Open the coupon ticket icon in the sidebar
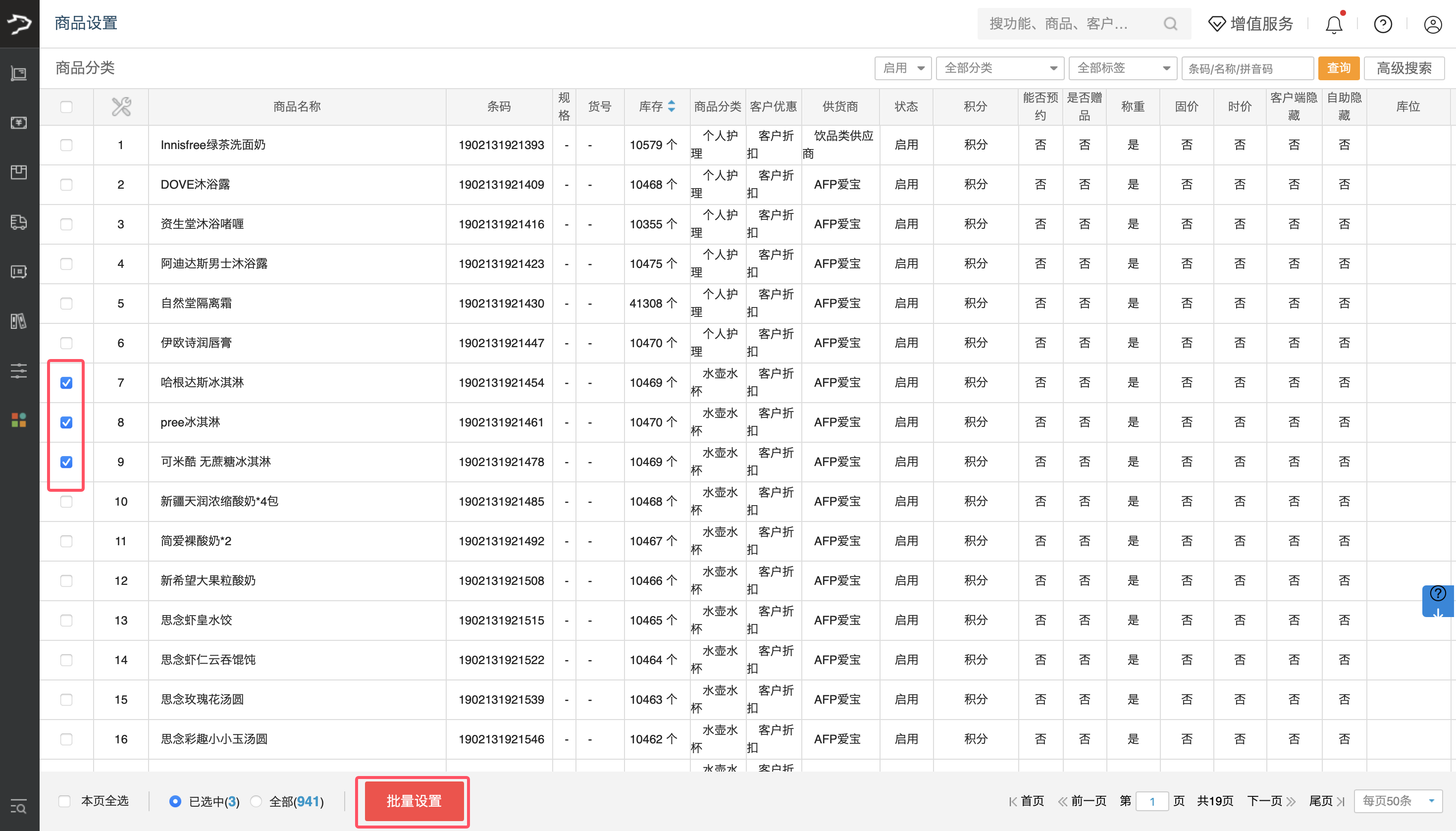Image resolution: width=1456 pixels, height=831 pixels. 19,272
